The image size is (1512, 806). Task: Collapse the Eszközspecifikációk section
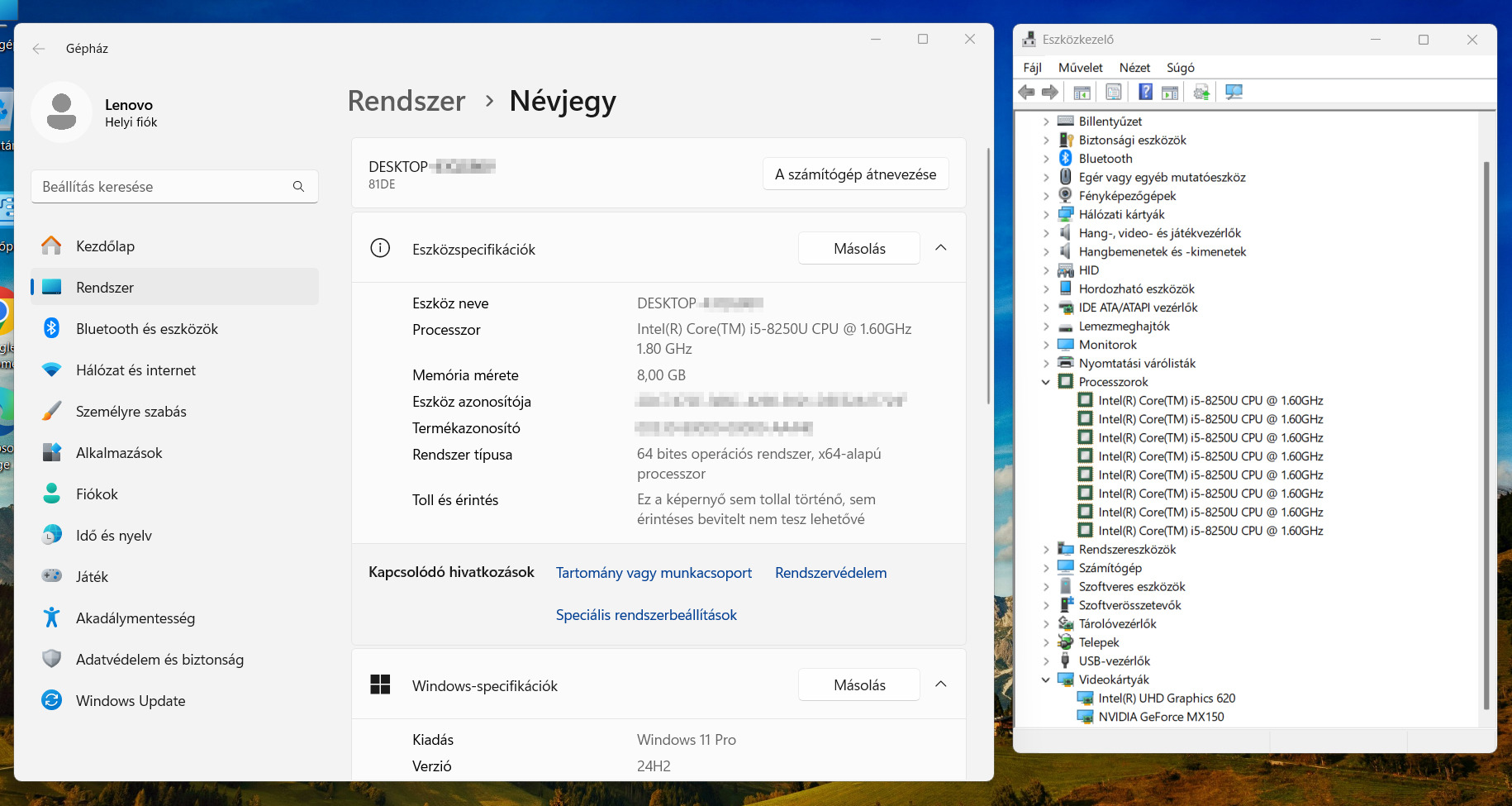click(941, 248)
